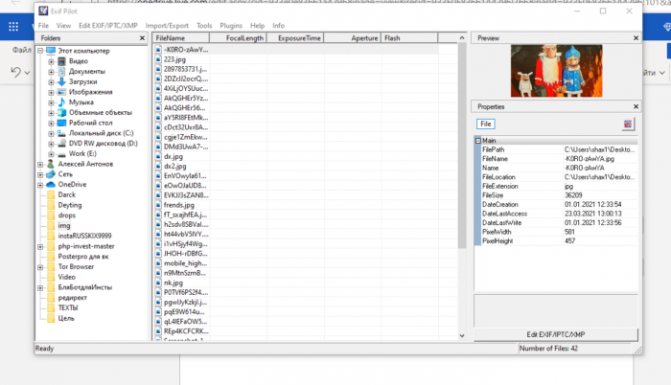
Task: Collapse the Этот компьютер tree node
Action: pos(40,51)
